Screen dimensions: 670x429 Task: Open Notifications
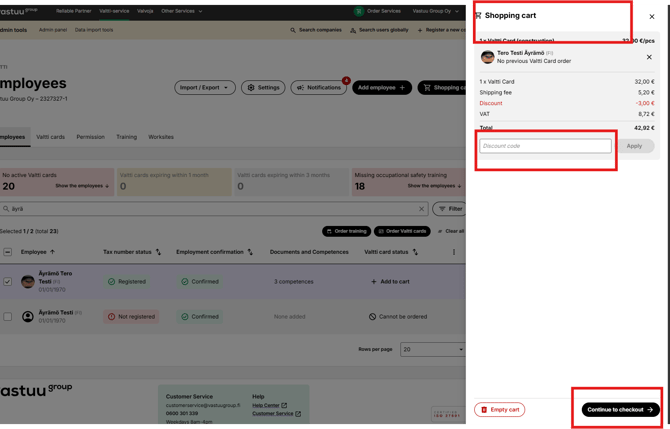point(319,88)
